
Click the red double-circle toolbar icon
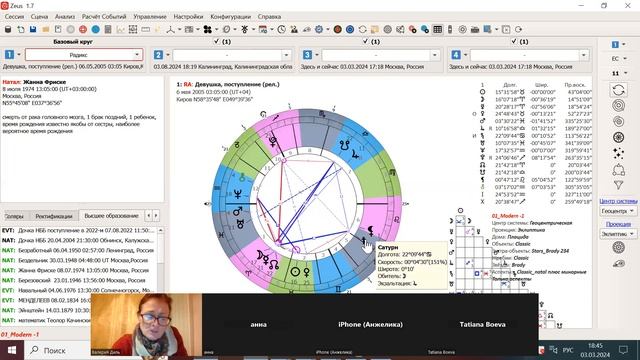coord(413,29)
